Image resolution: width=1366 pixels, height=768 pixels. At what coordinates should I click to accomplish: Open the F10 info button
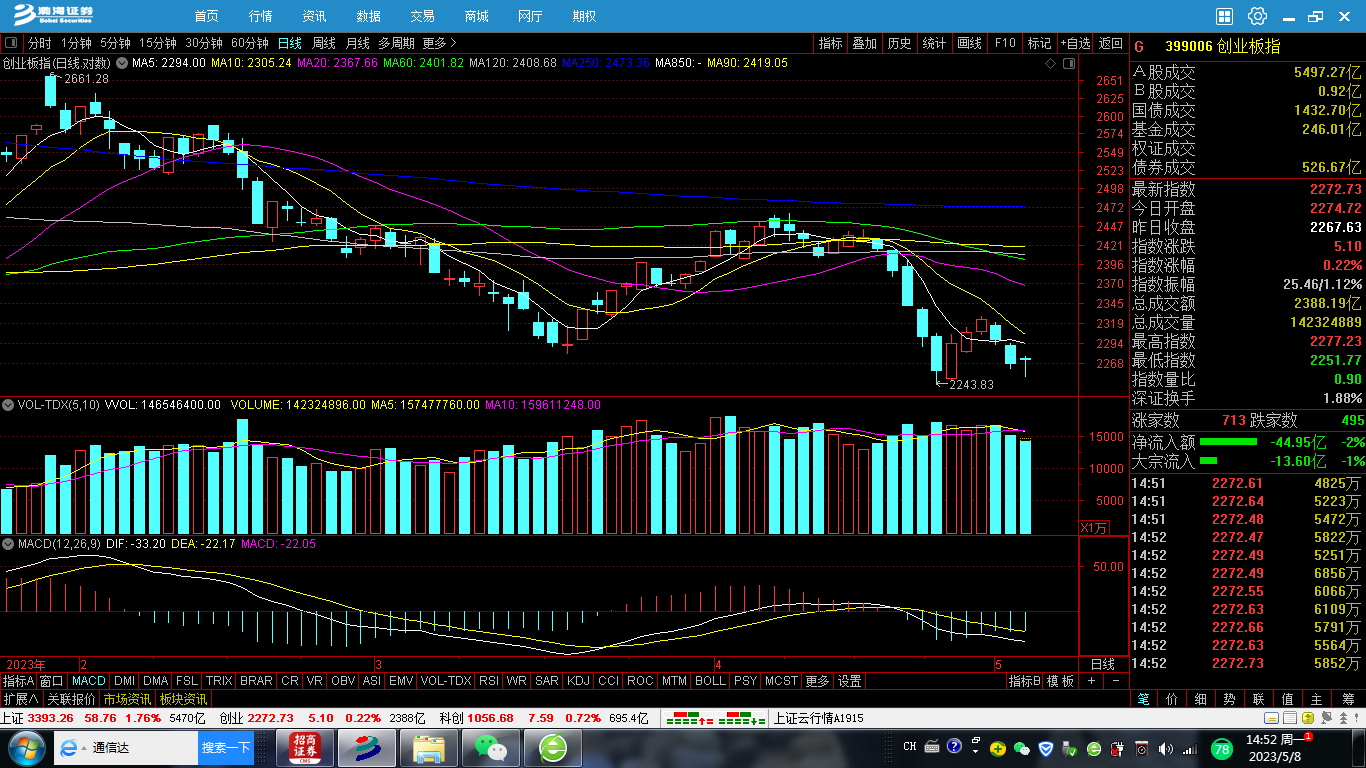pos(1005,43)
